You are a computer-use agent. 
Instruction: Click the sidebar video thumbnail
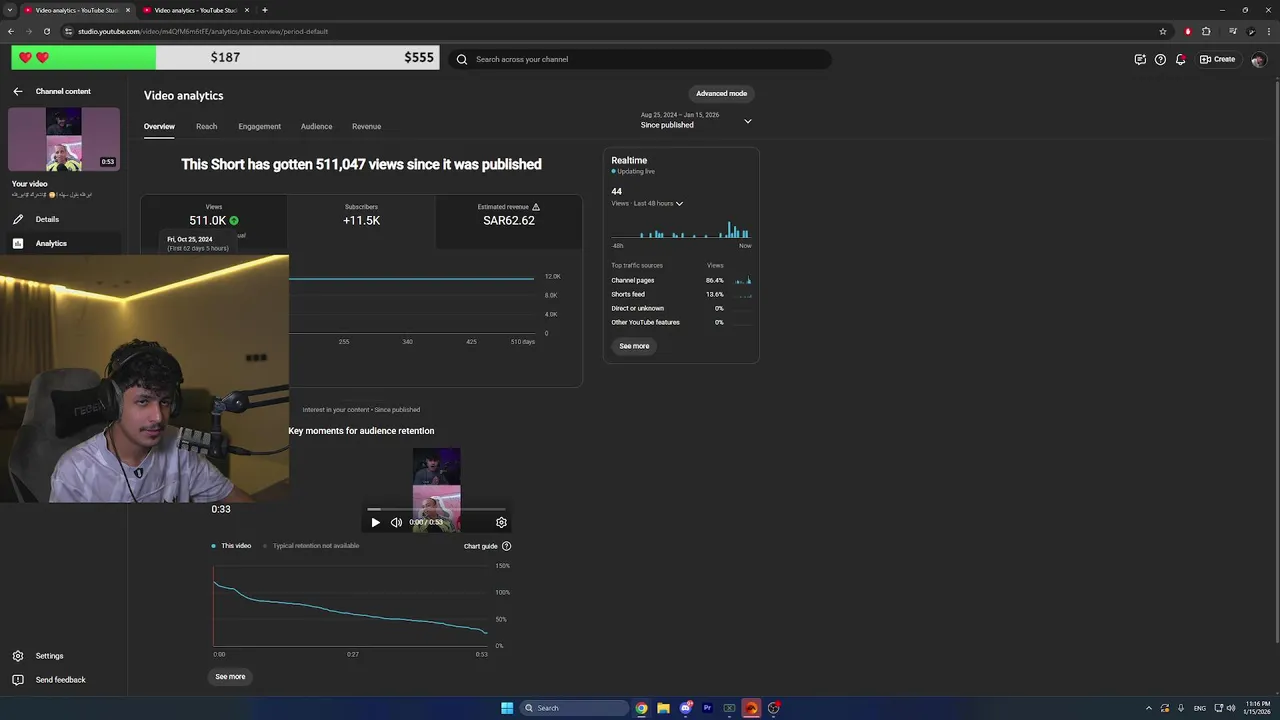[64, 139]
